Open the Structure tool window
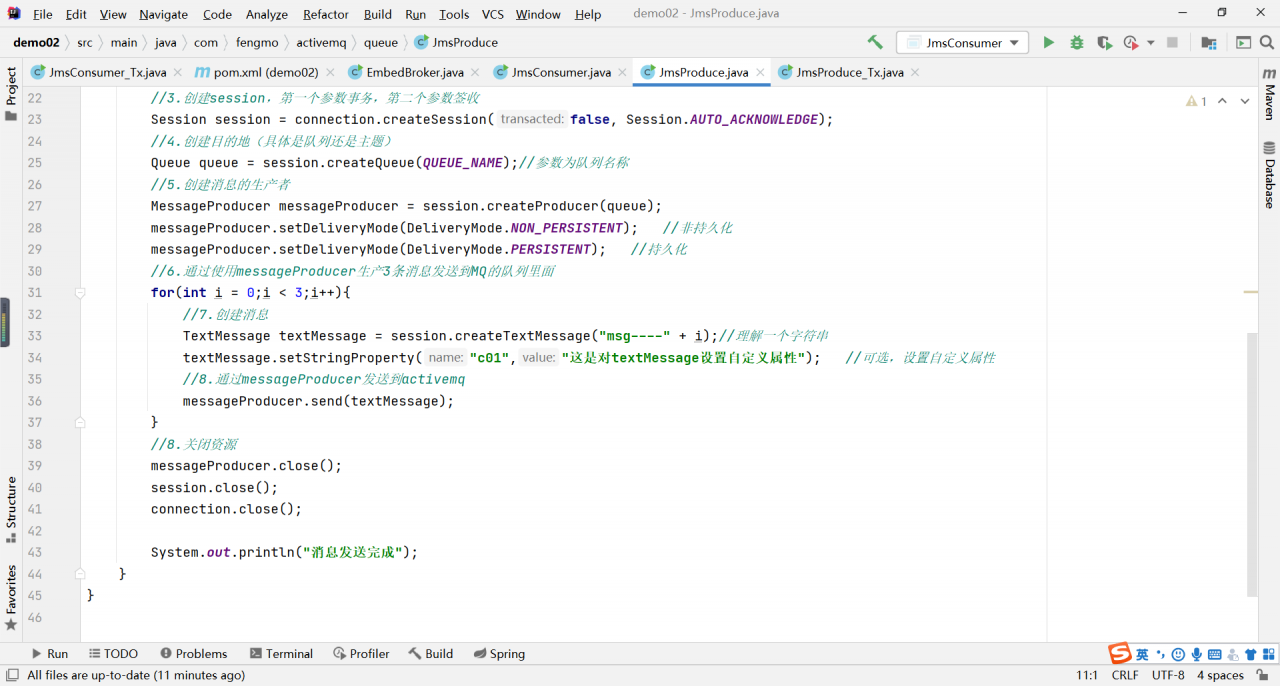Image resolution: width=1280 pixels, height=686 pixels. [11, 509]
